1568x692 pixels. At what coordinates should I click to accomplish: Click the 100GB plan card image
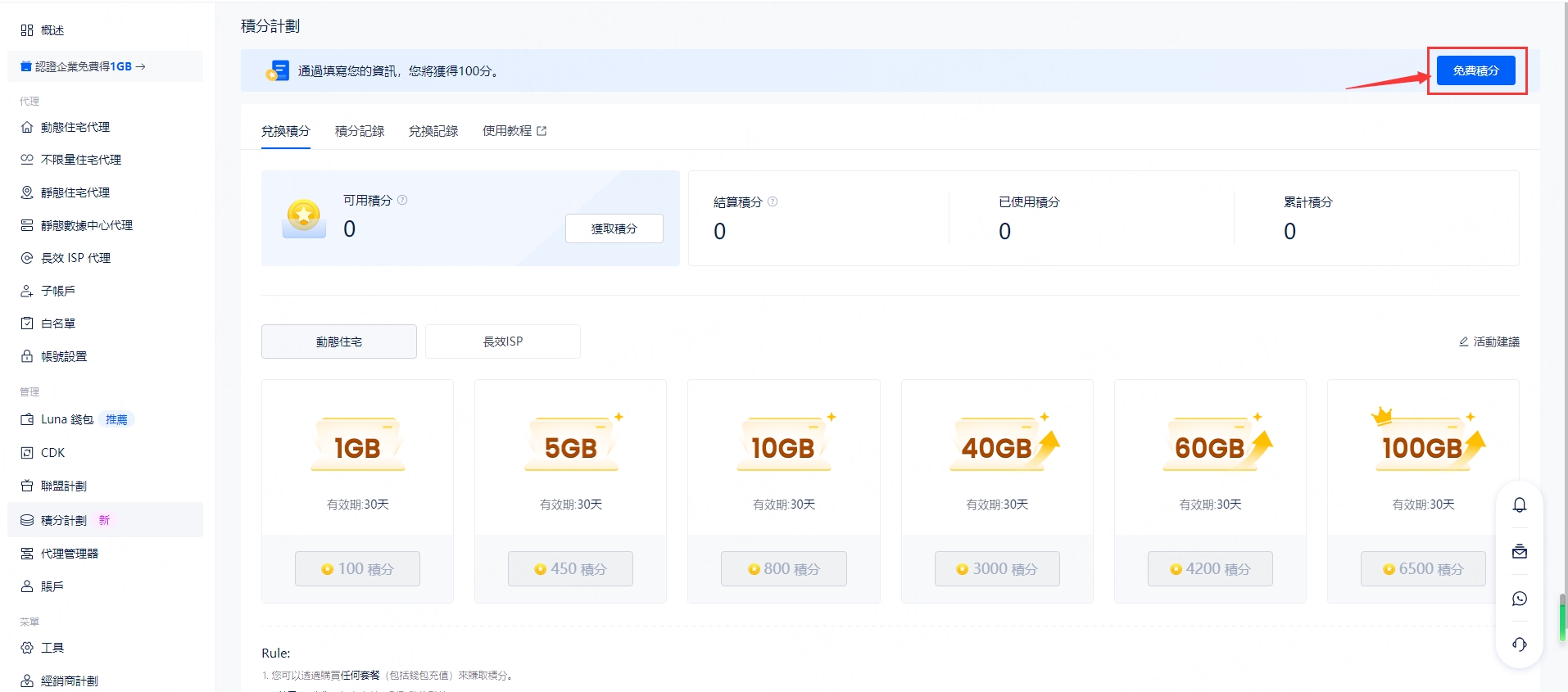pyautogui.click(x=1423, y=445)
